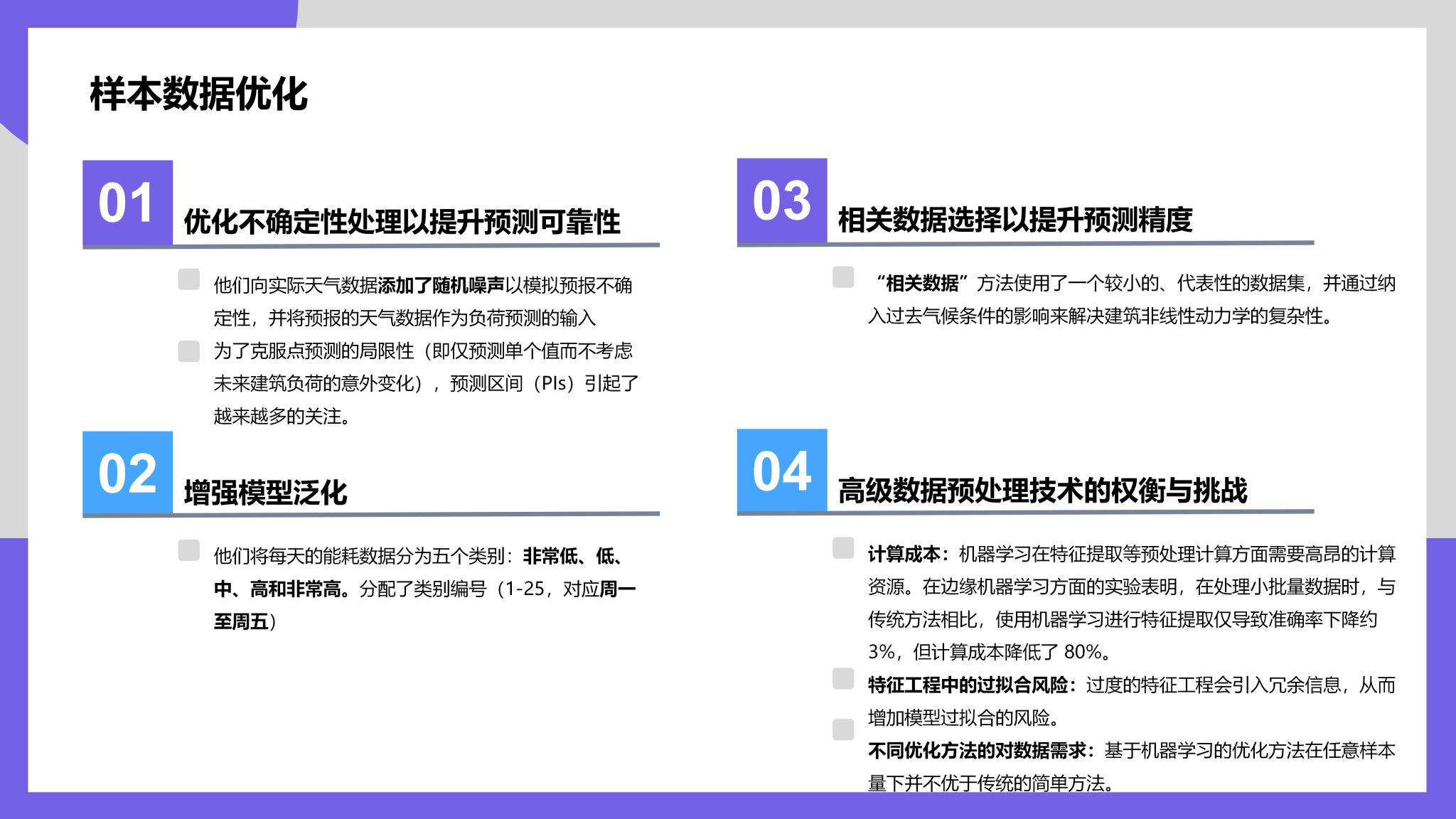
Task: Click gray bullet box beside 他们向实际天气数据
Action: (188, 279)
